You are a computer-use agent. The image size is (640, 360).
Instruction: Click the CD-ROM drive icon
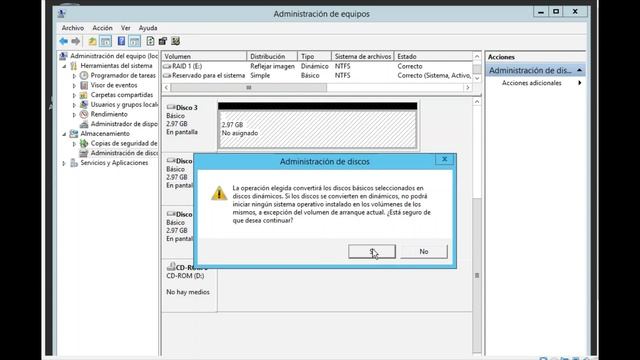point(171,267)
